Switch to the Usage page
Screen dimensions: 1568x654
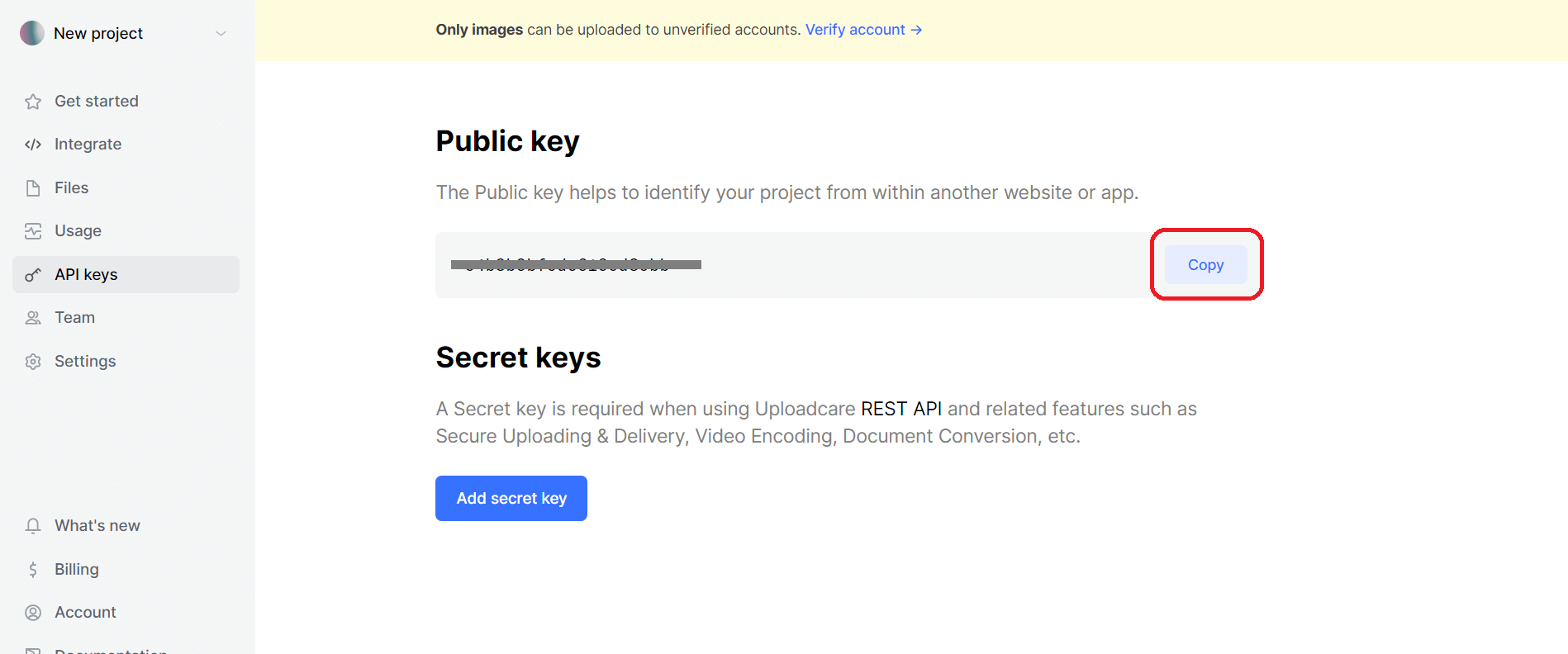[x=78, y=230]
